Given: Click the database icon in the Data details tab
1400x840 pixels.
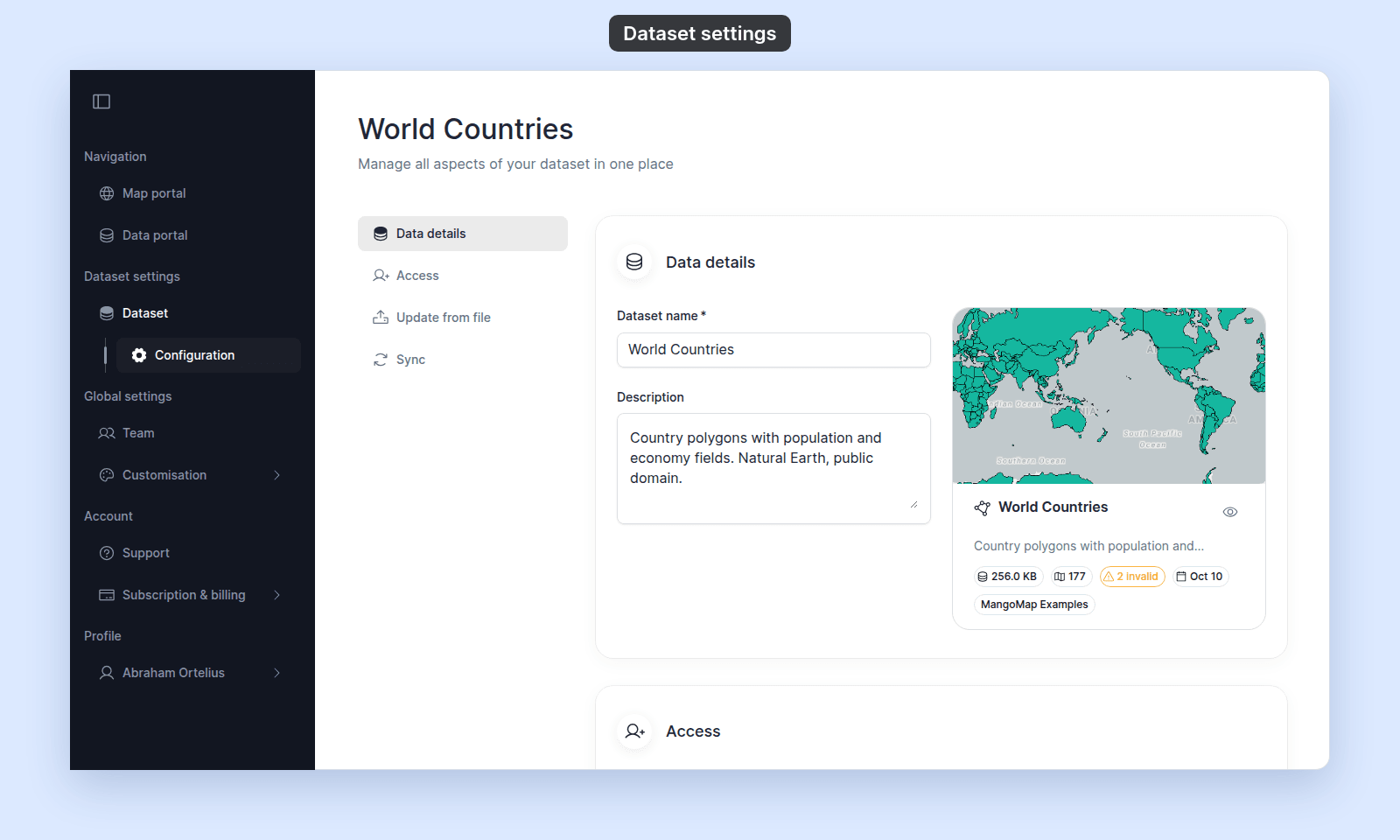Looking at the screenshot, I should [381, 234].
